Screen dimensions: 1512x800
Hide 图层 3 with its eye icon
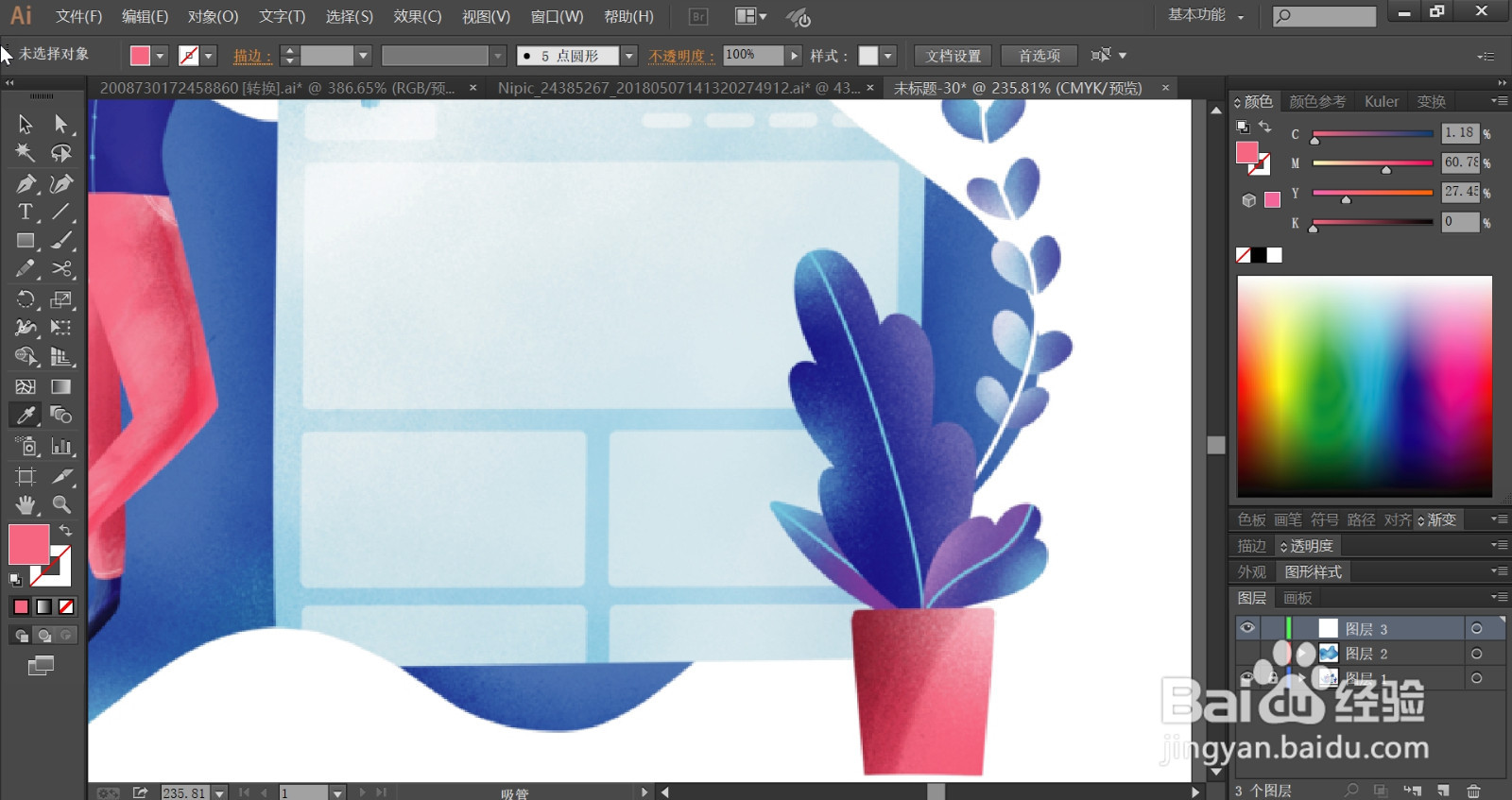point(1247,628)
